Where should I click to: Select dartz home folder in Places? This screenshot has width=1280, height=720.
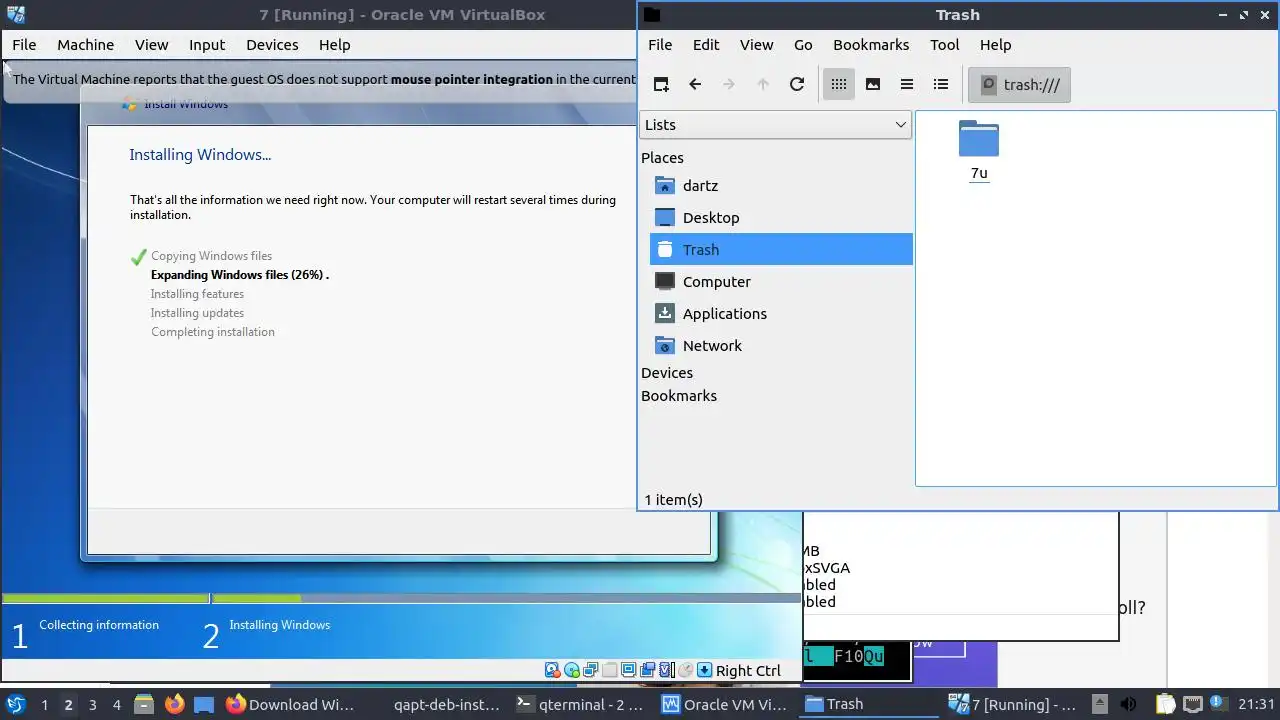coord(781,185)
